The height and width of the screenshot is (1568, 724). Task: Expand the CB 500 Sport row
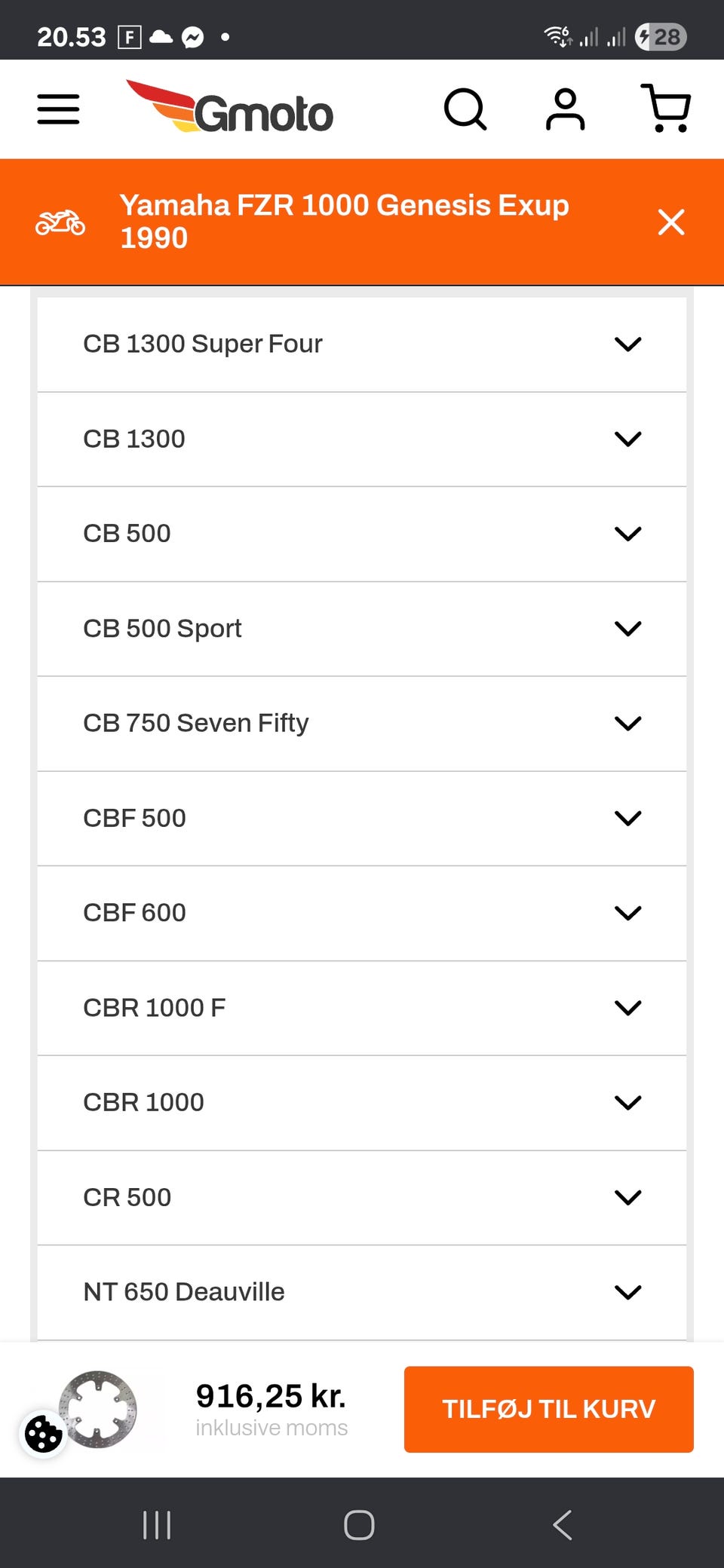click(362, 629)
